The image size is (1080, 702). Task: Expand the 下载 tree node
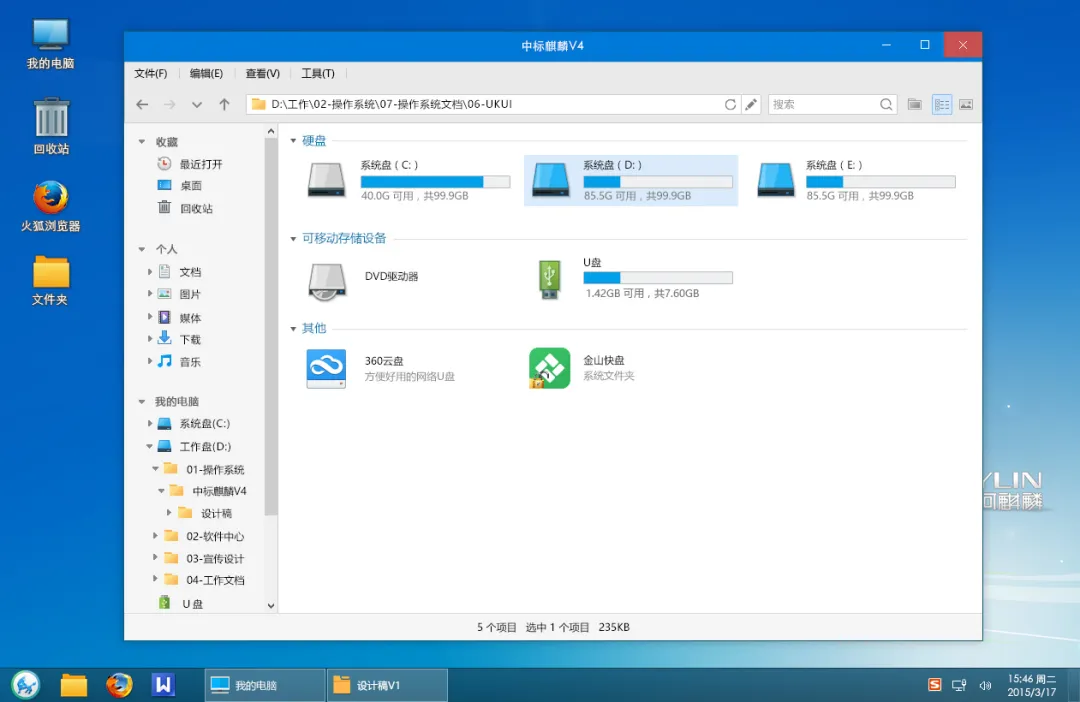point(149,339)
